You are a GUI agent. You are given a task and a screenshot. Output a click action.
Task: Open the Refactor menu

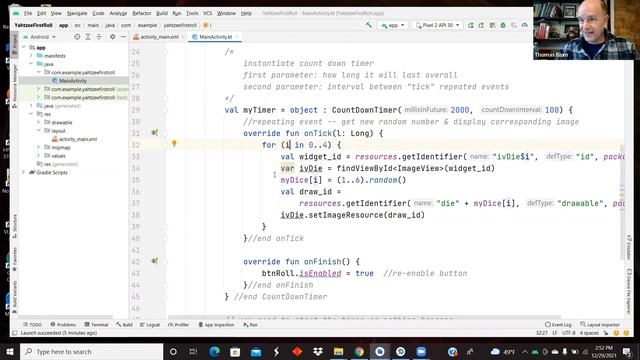[x=142, y=13]
